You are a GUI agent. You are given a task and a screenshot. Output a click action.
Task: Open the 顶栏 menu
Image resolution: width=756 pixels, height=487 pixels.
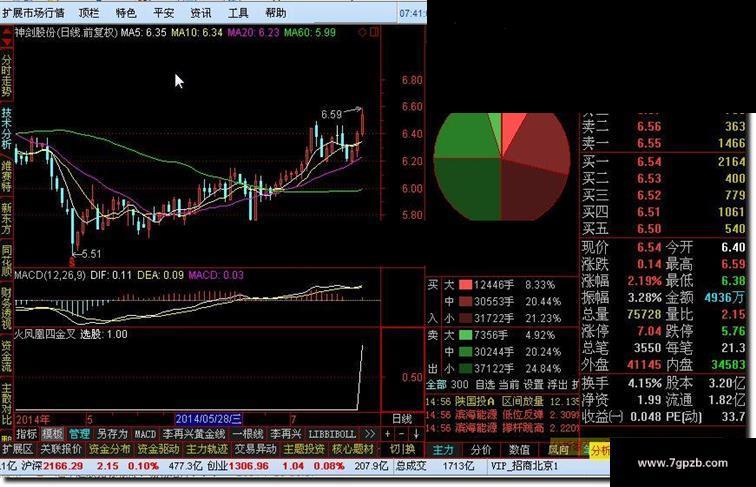(x=89, y=13)
